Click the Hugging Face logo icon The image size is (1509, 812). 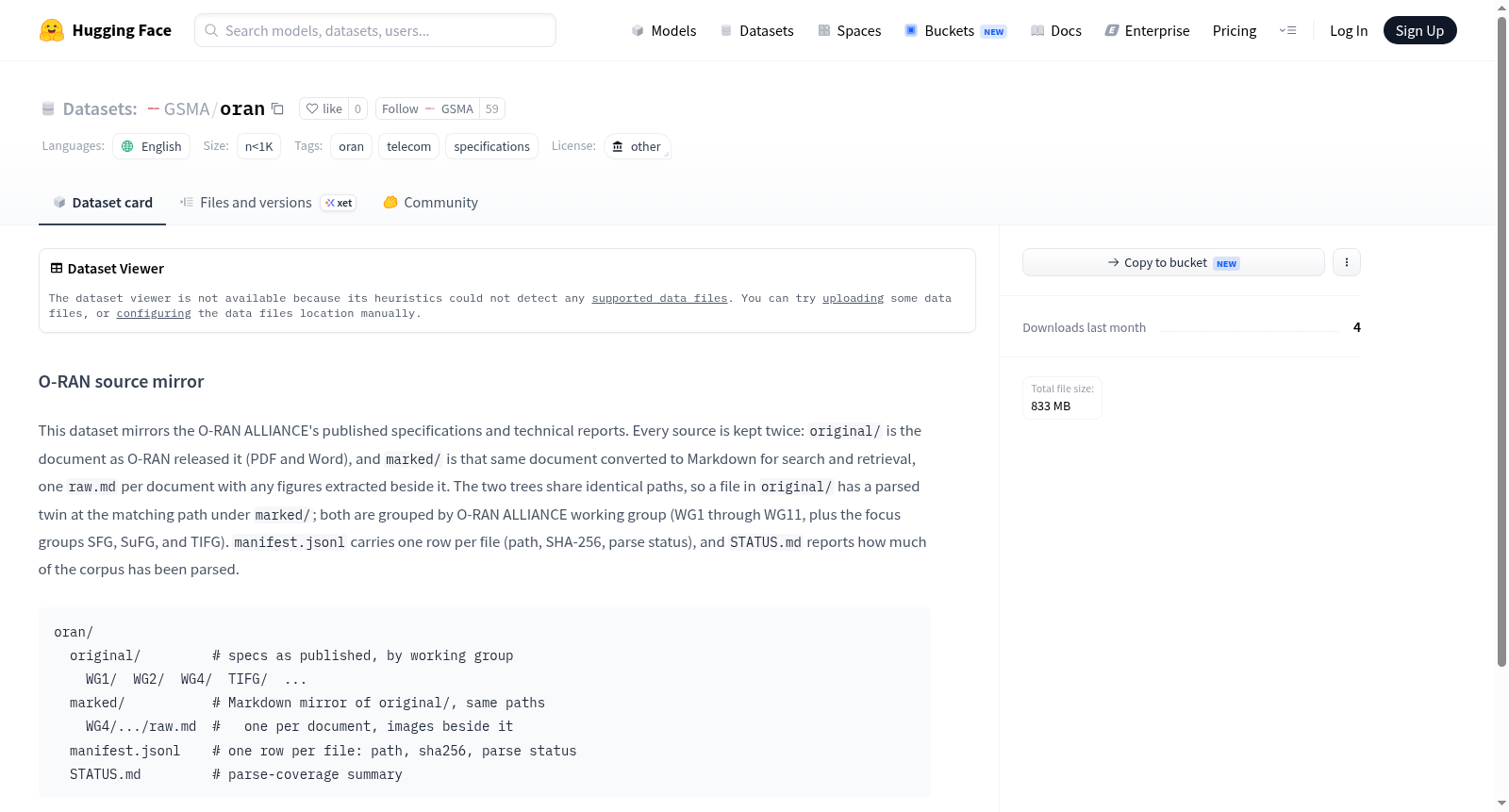52,30
